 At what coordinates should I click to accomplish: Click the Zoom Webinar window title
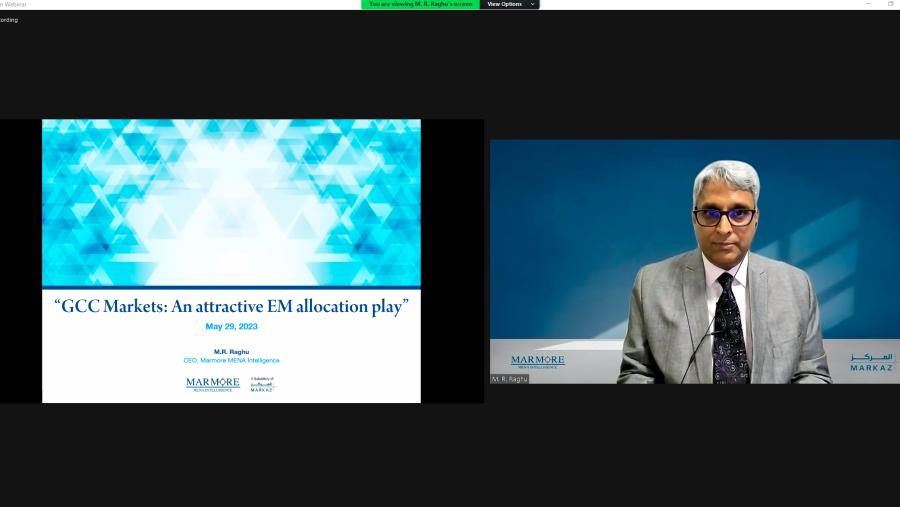pyautogui.click(x=14, y=4)
